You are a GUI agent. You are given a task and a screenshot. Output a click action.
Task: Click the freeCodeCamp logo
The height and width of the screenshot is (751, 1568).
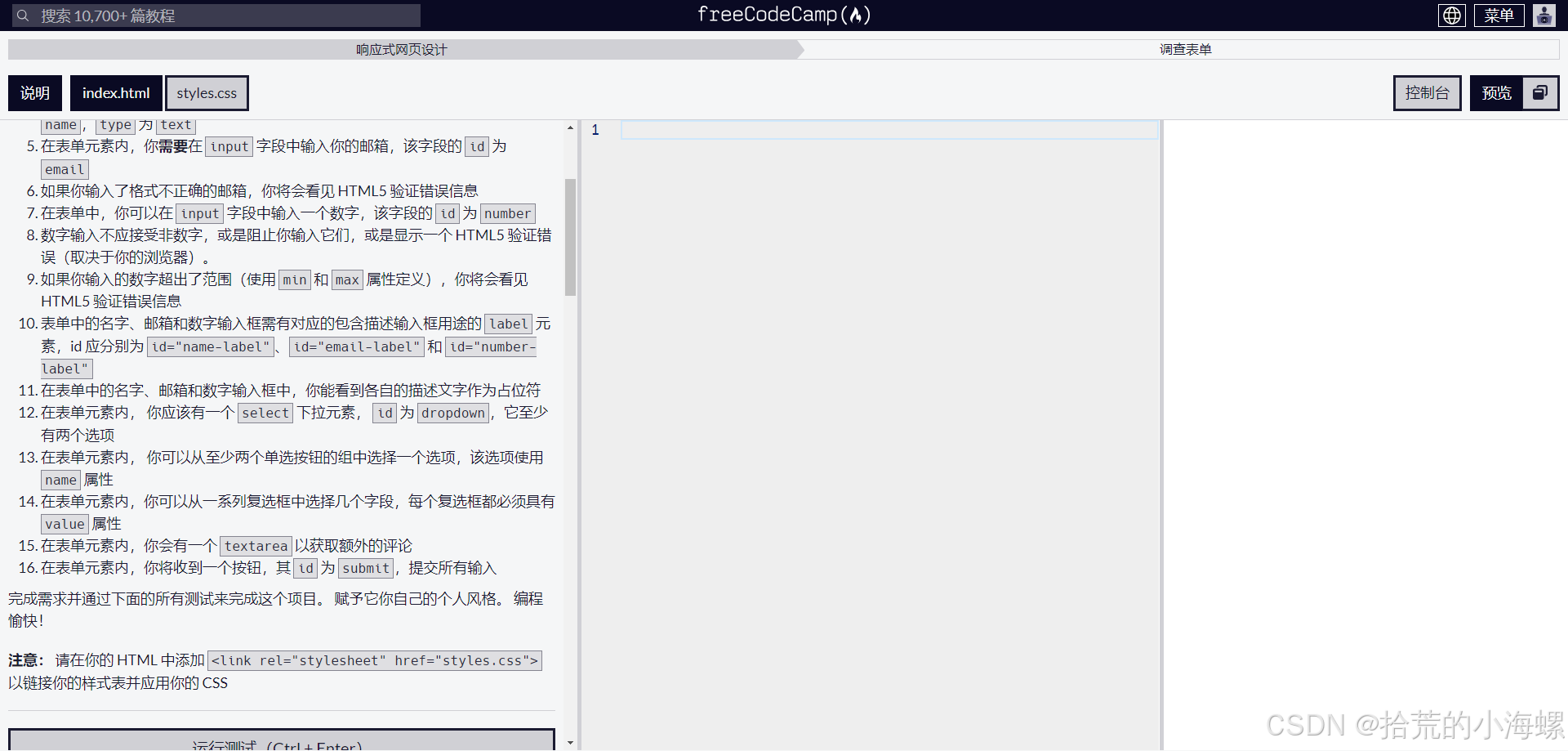pos(783,15)
